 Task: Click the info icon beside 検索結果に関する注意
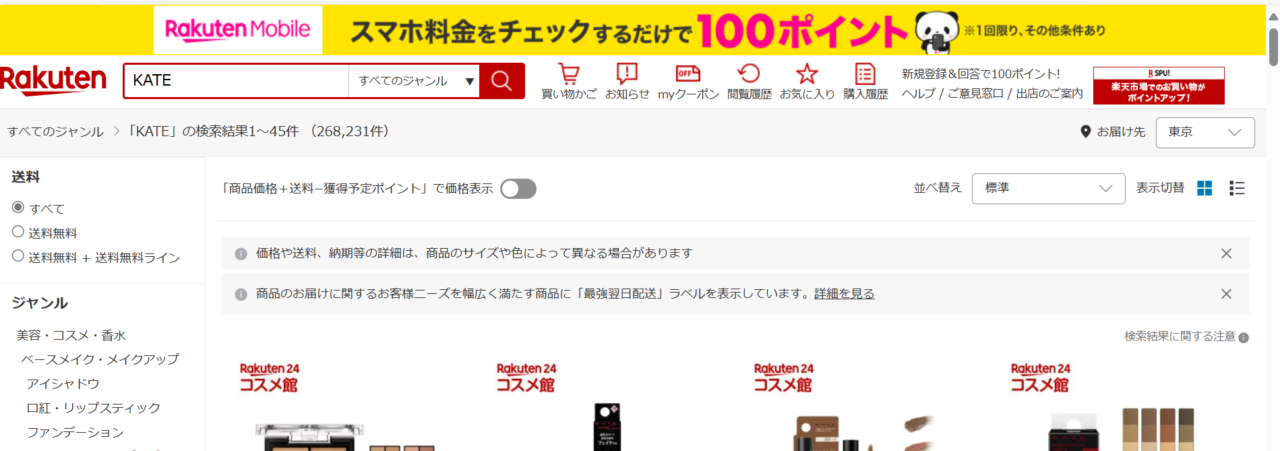pyautogui.click(x=1244, y=338)
